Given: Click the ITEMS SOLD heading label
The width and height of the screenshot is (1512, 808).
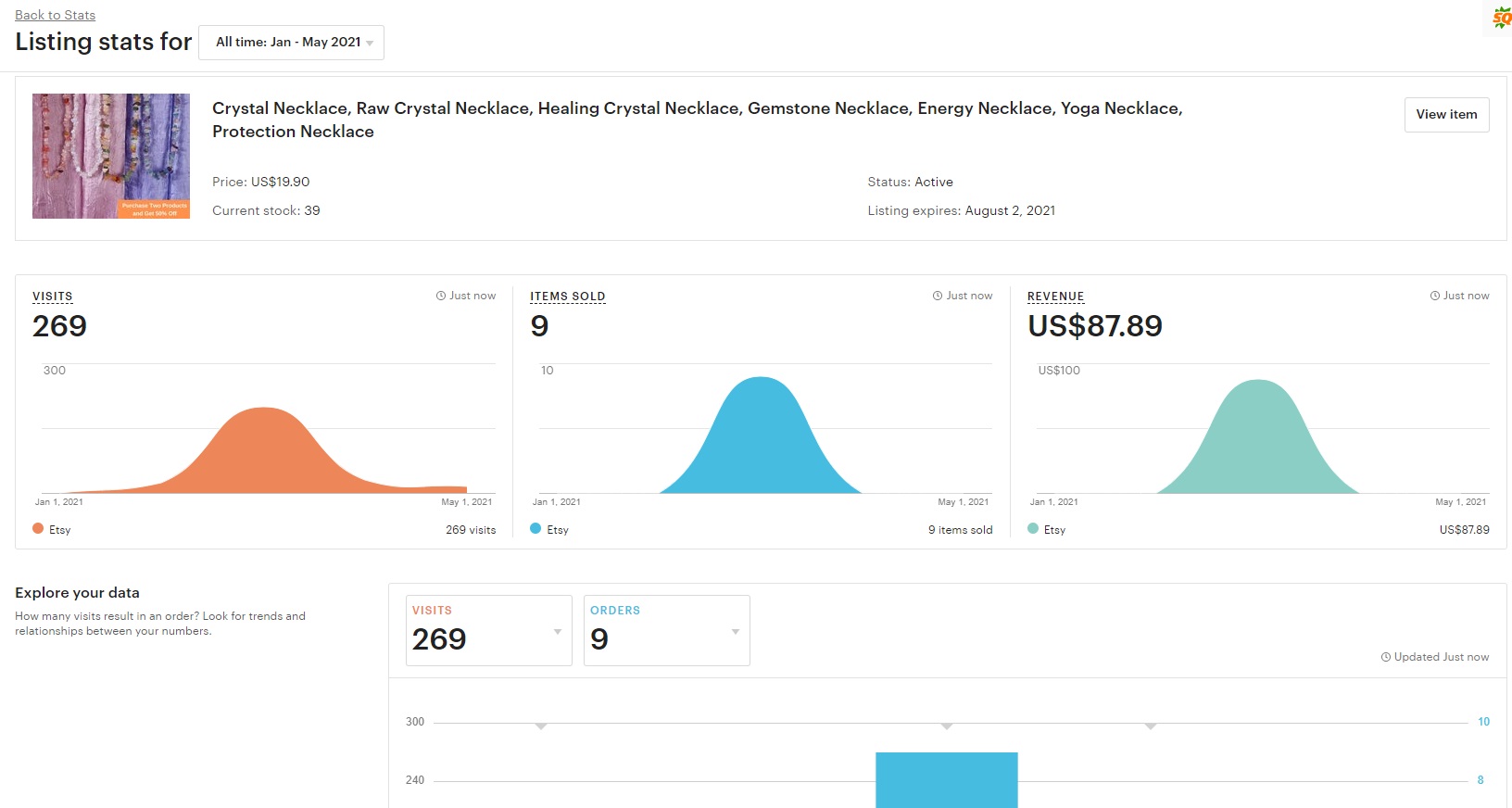Looking at the screenshot, I should [568, 297].
